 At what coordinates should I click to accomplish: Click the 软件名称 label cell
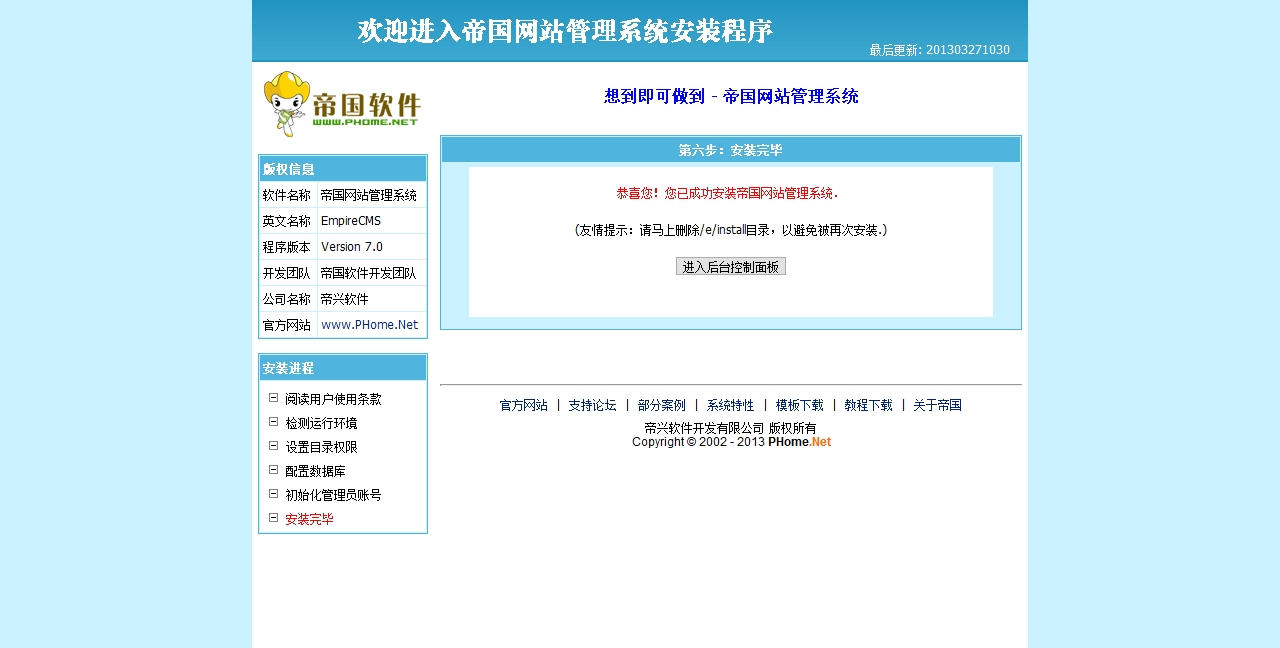pyautogui.click(x=288, y=195)
